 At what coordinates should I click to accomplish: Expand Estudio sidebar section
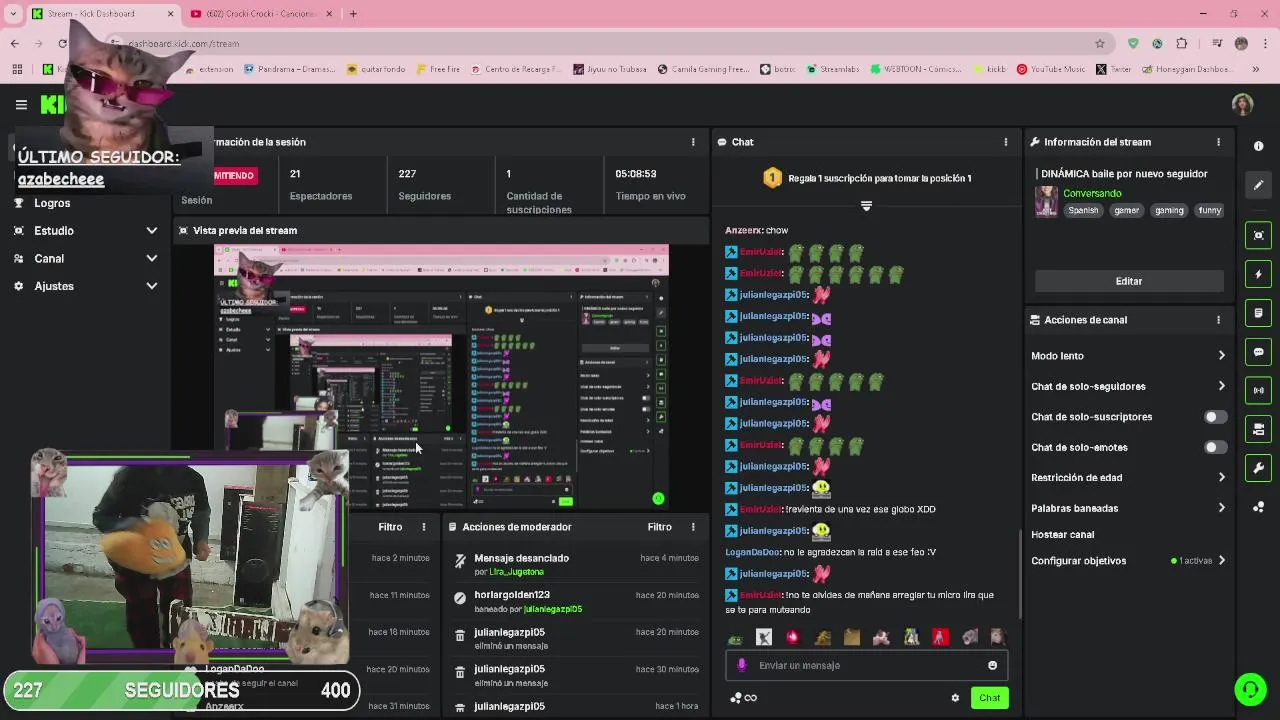click(x=151, y=231)
